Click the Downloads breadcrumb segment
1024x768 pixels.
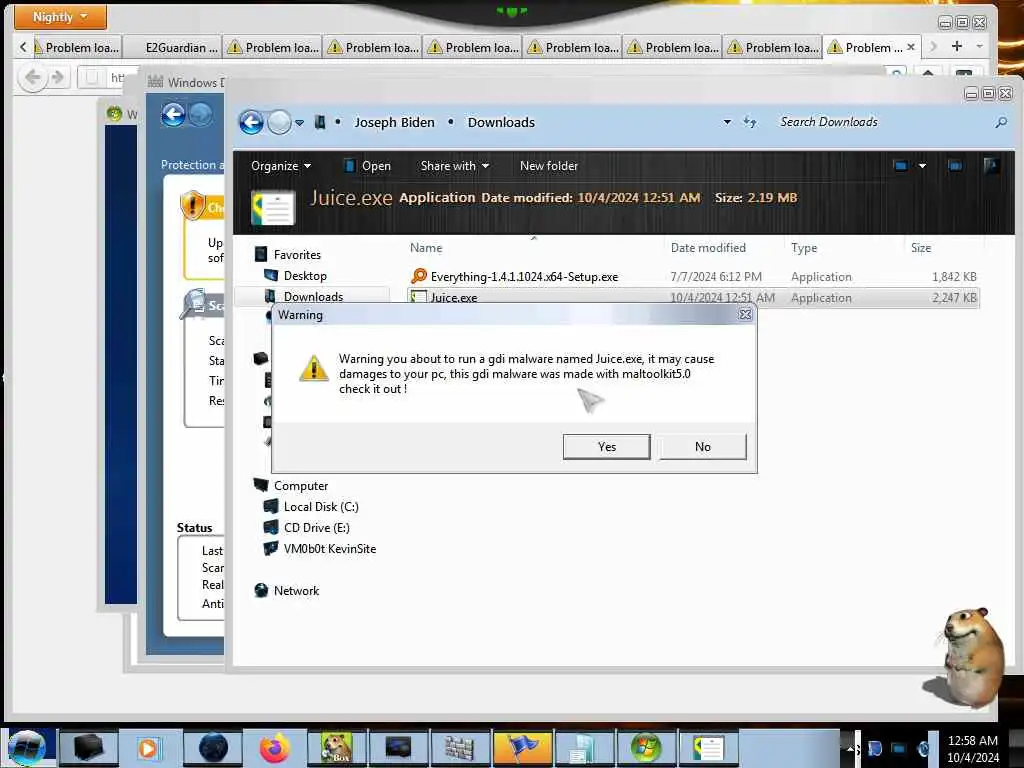[x=501, y=122]
